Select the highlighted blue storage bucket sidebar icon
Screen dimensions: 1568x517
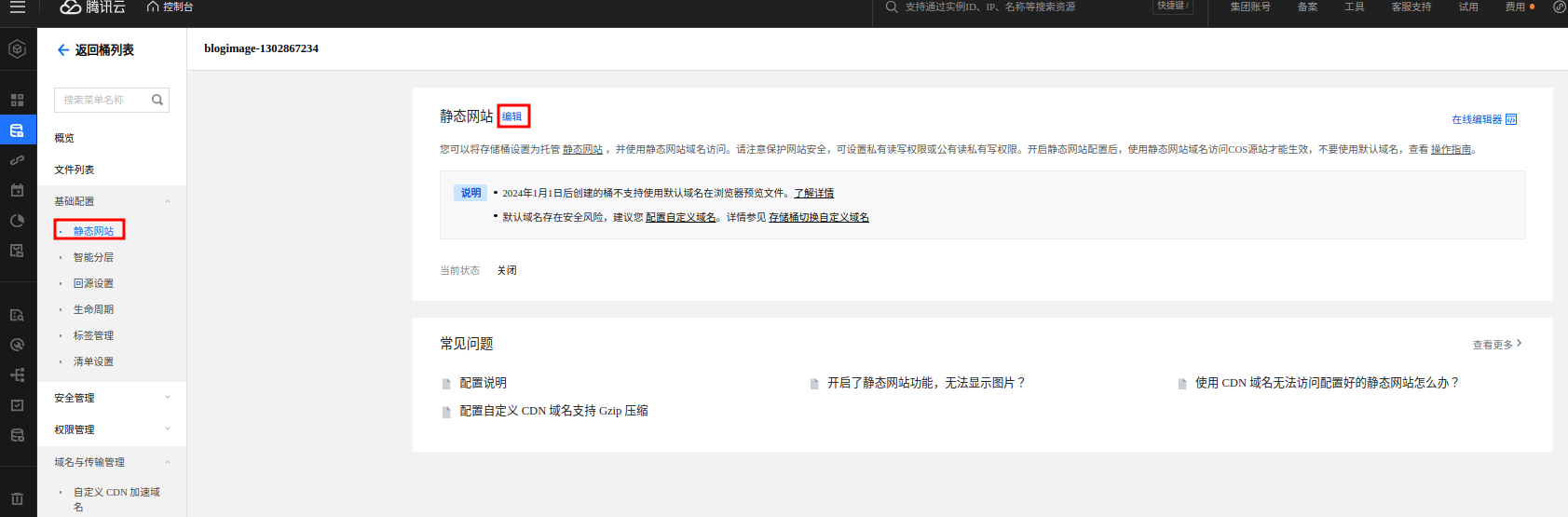[17, 130]
